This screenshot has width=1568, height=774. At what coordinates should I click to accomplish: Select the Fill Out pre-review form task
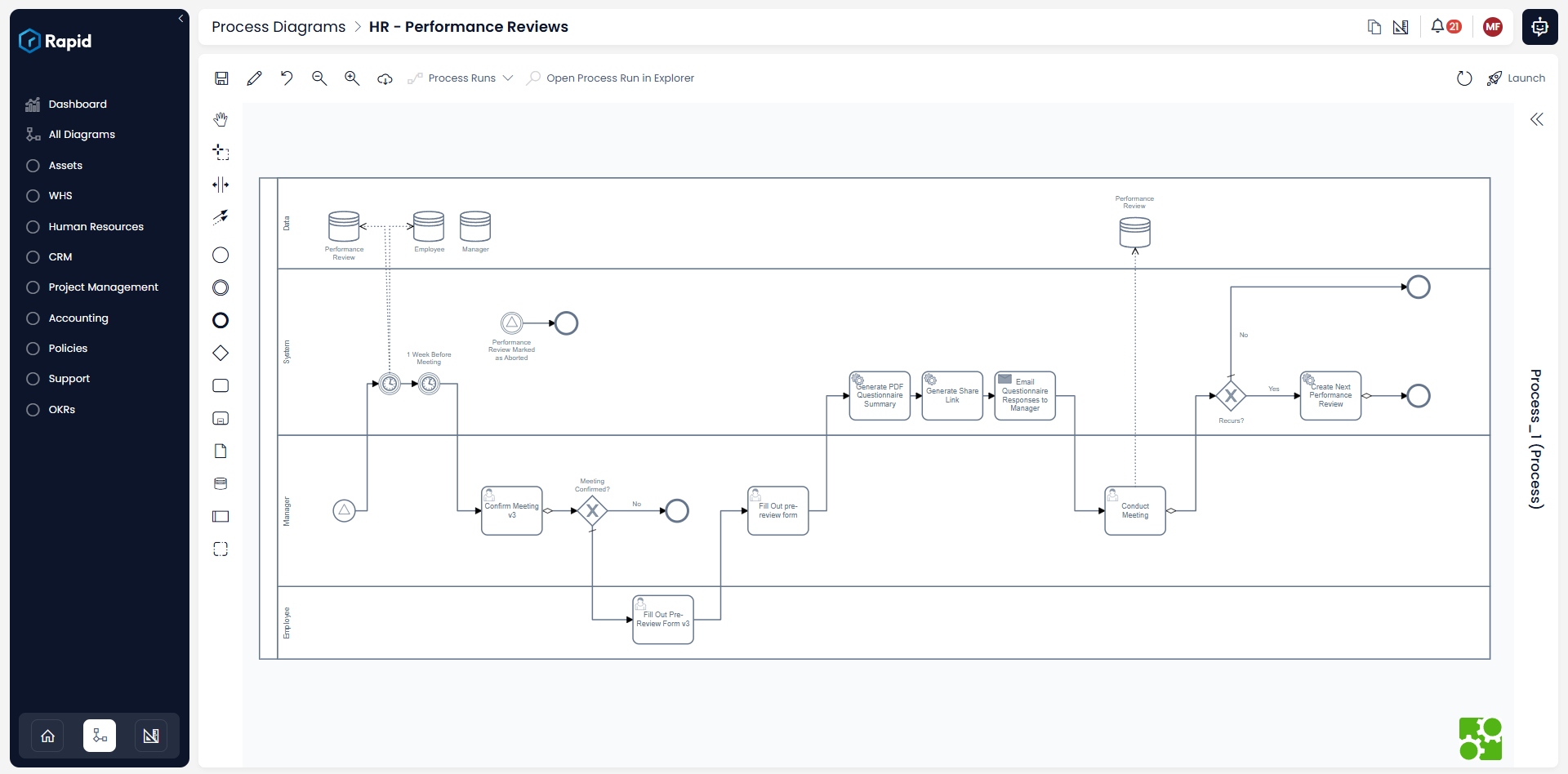[778, 511]
